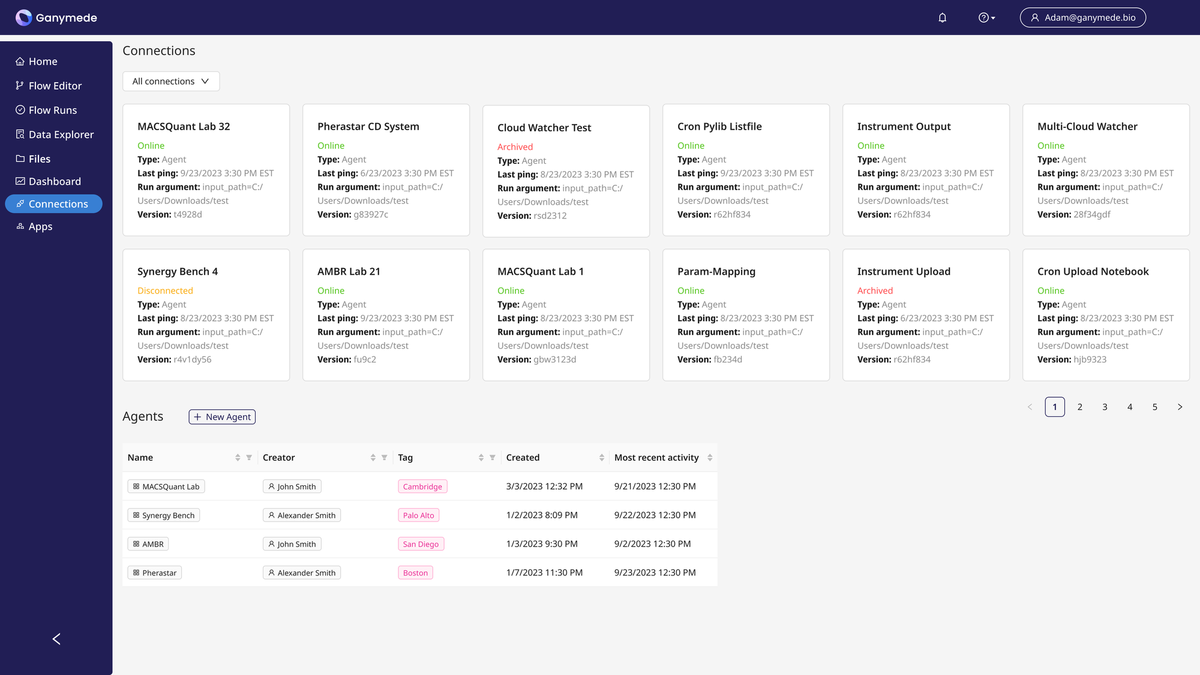1200x675 pixels.
Task: Click the notification bell icon
Action: pos(941,17)
